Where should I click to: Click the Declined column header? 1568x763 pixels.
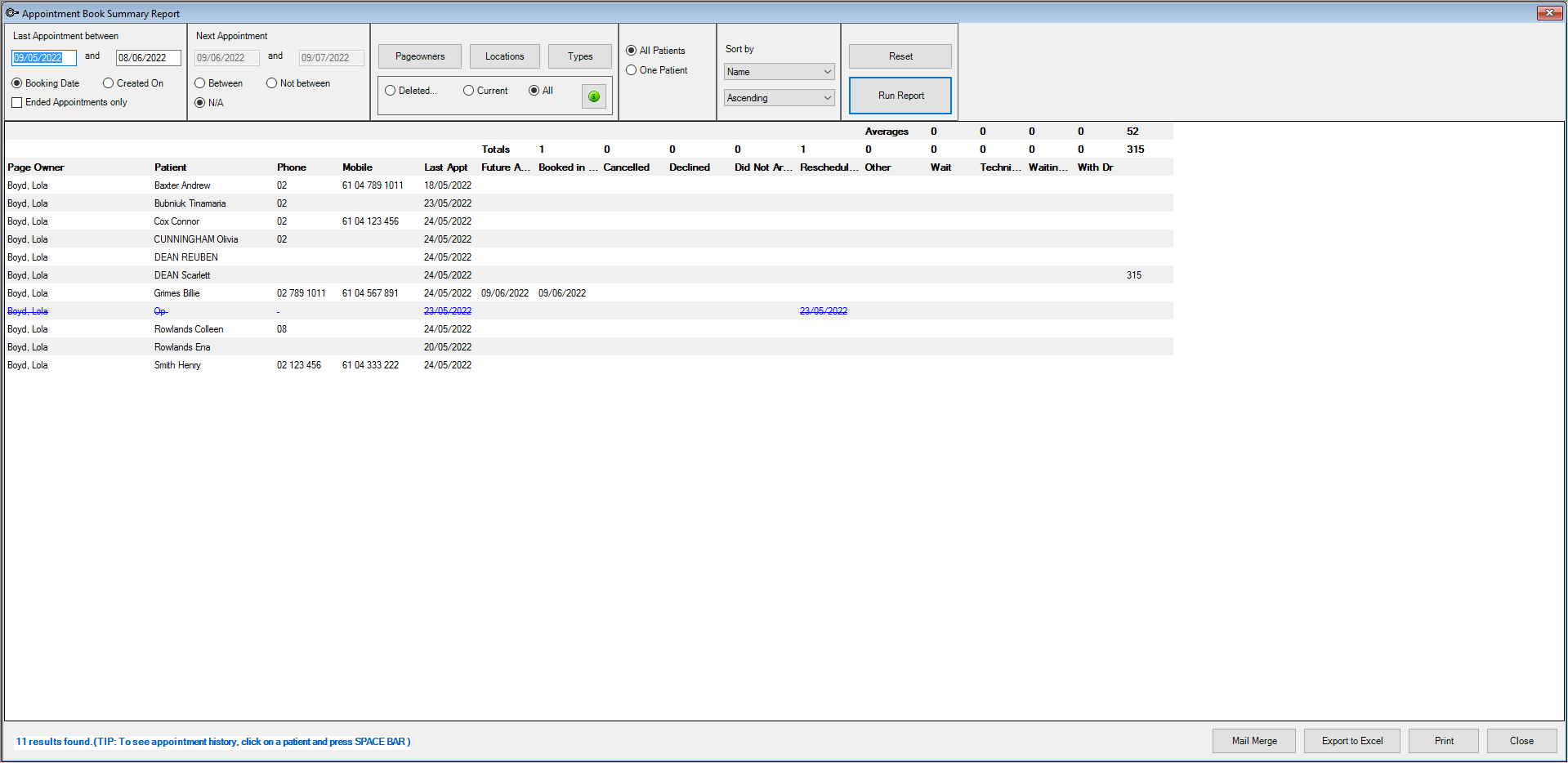690,167
